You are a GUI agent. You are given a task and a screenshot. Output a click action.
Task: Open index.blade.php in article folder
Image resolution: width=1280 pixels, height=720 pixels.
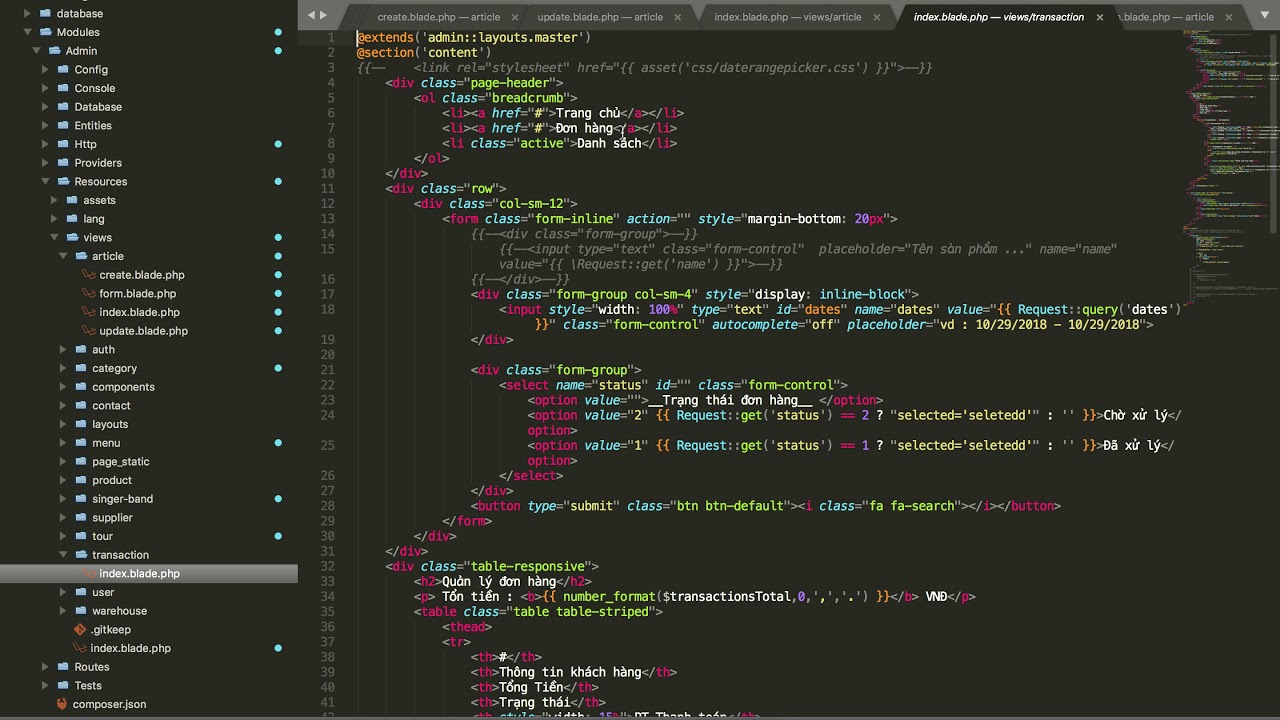point(139,312)
